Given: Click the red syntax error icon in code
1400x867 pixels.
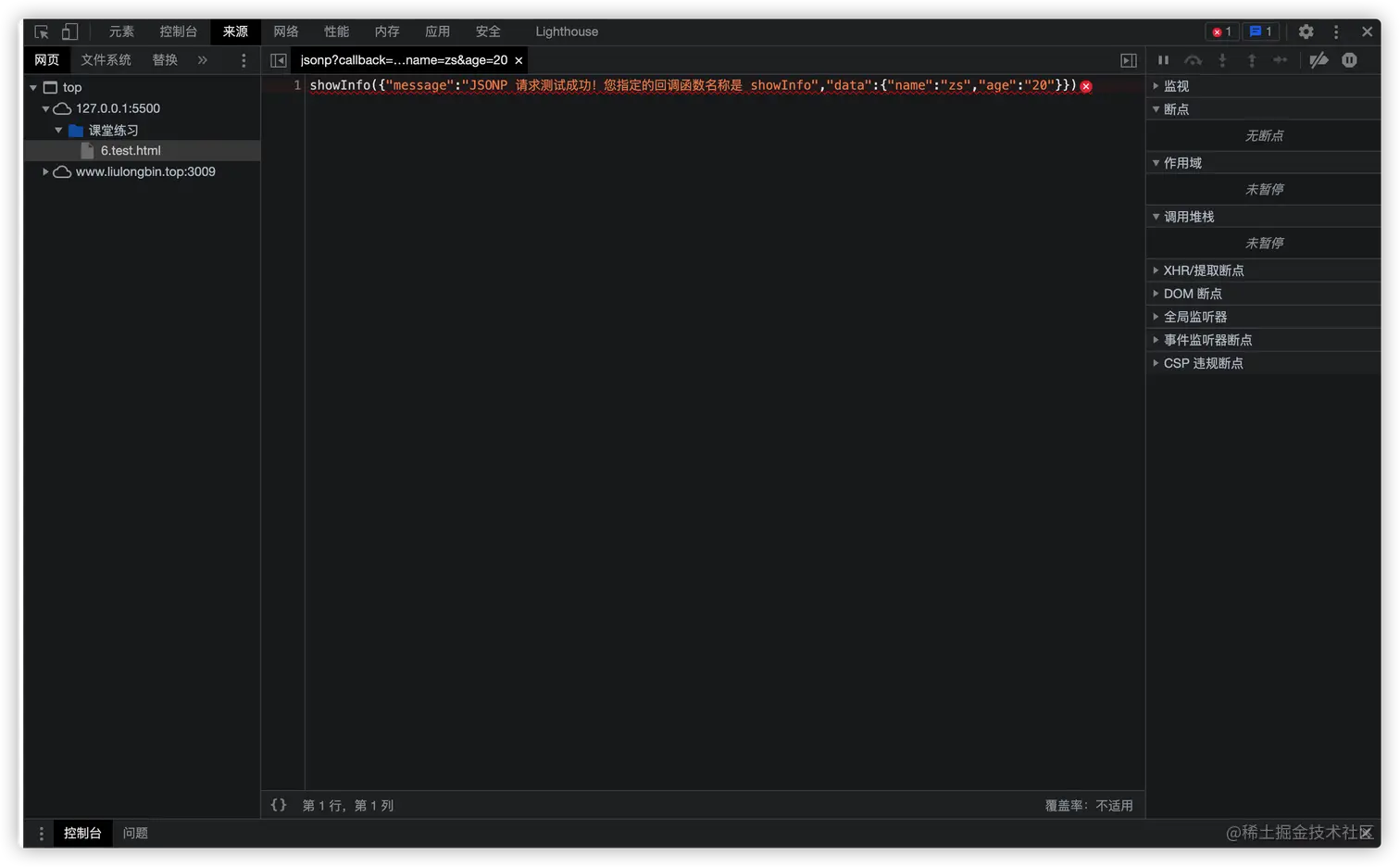Looking at the screenshot, I should click(x=1086, y=86).
